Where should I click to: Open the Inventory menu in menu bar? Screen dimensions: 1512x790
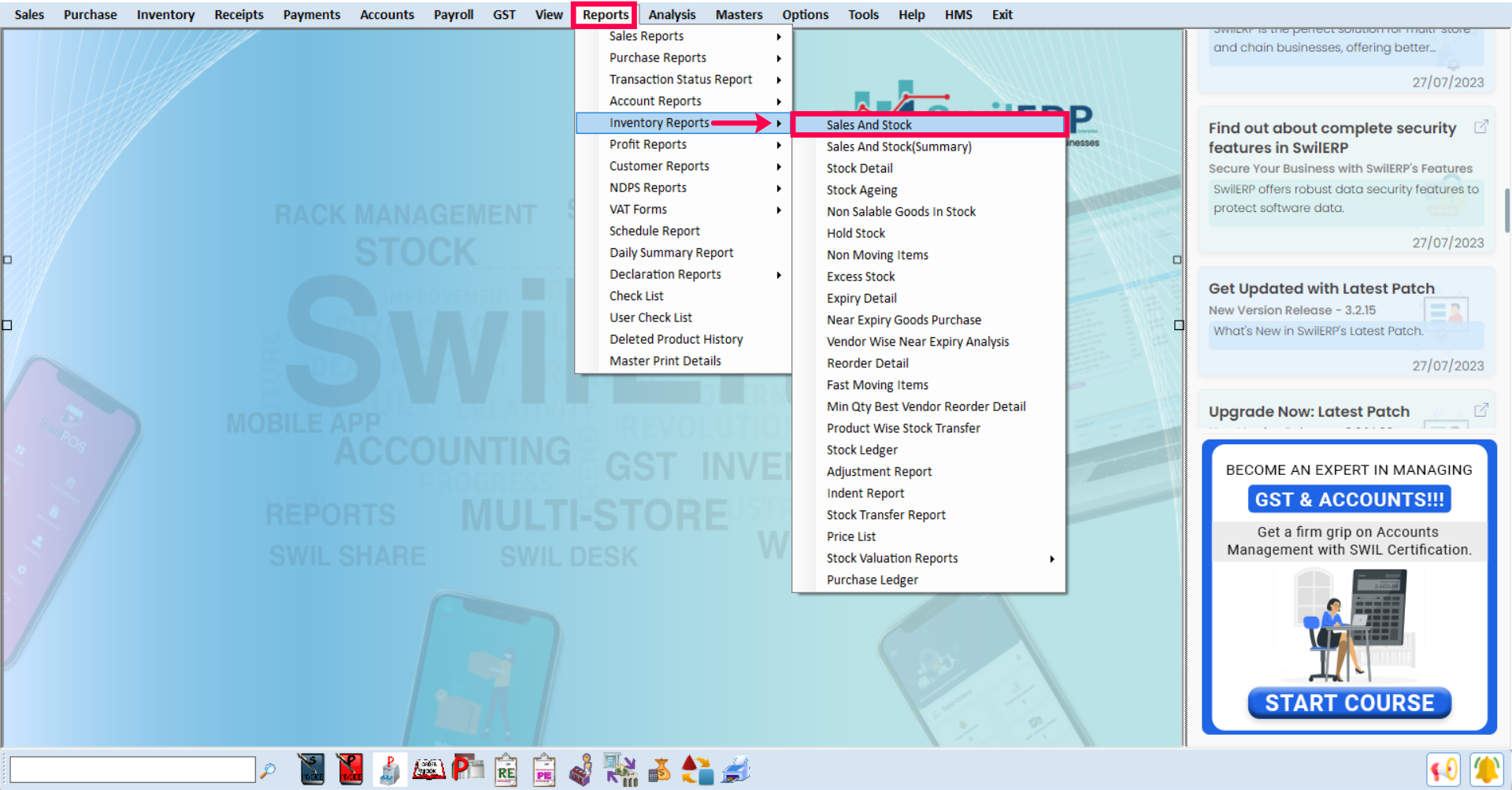(x=165, y=15)
